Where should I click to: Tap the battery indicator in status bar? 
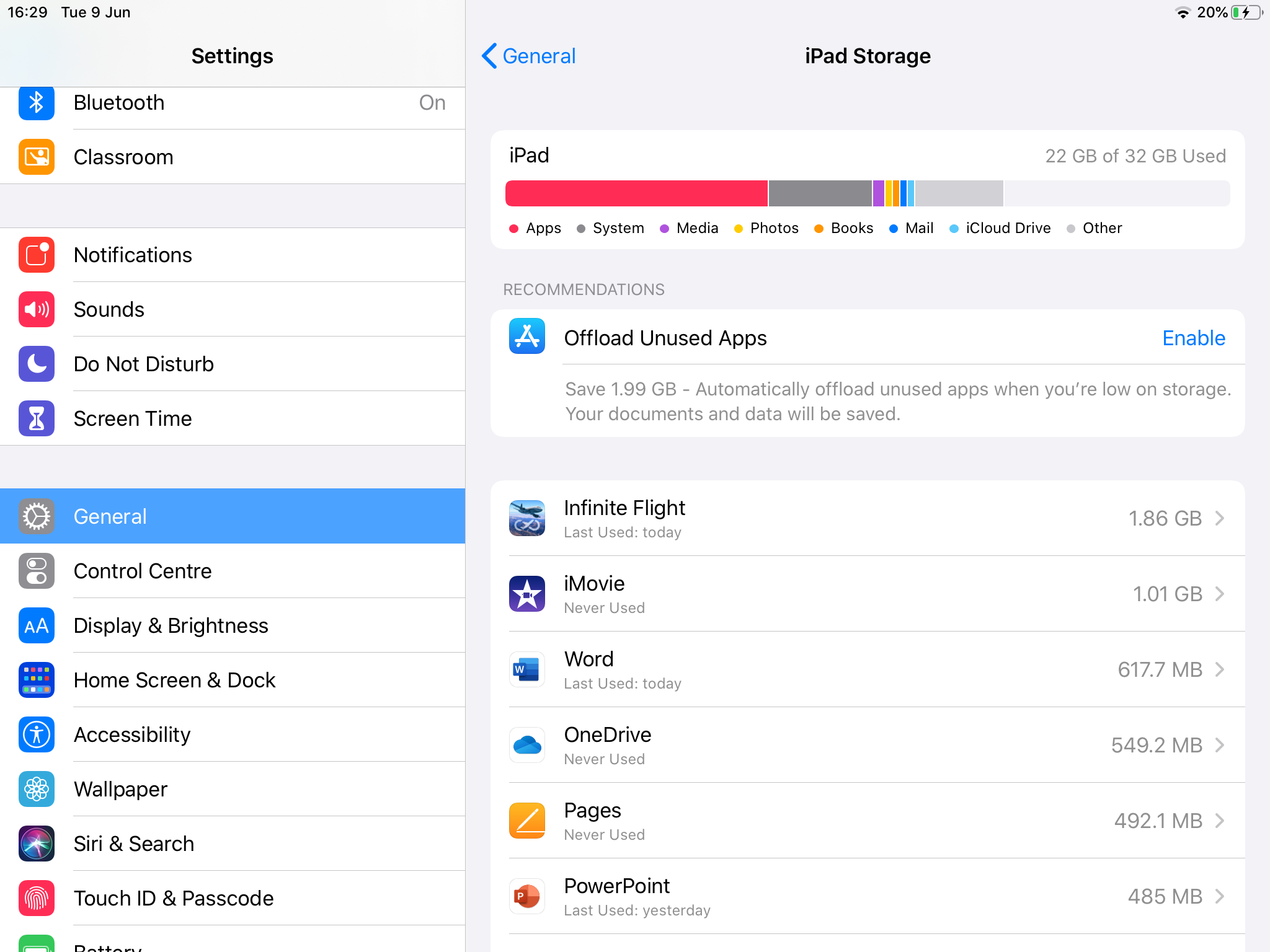[x=1245, y=12]
